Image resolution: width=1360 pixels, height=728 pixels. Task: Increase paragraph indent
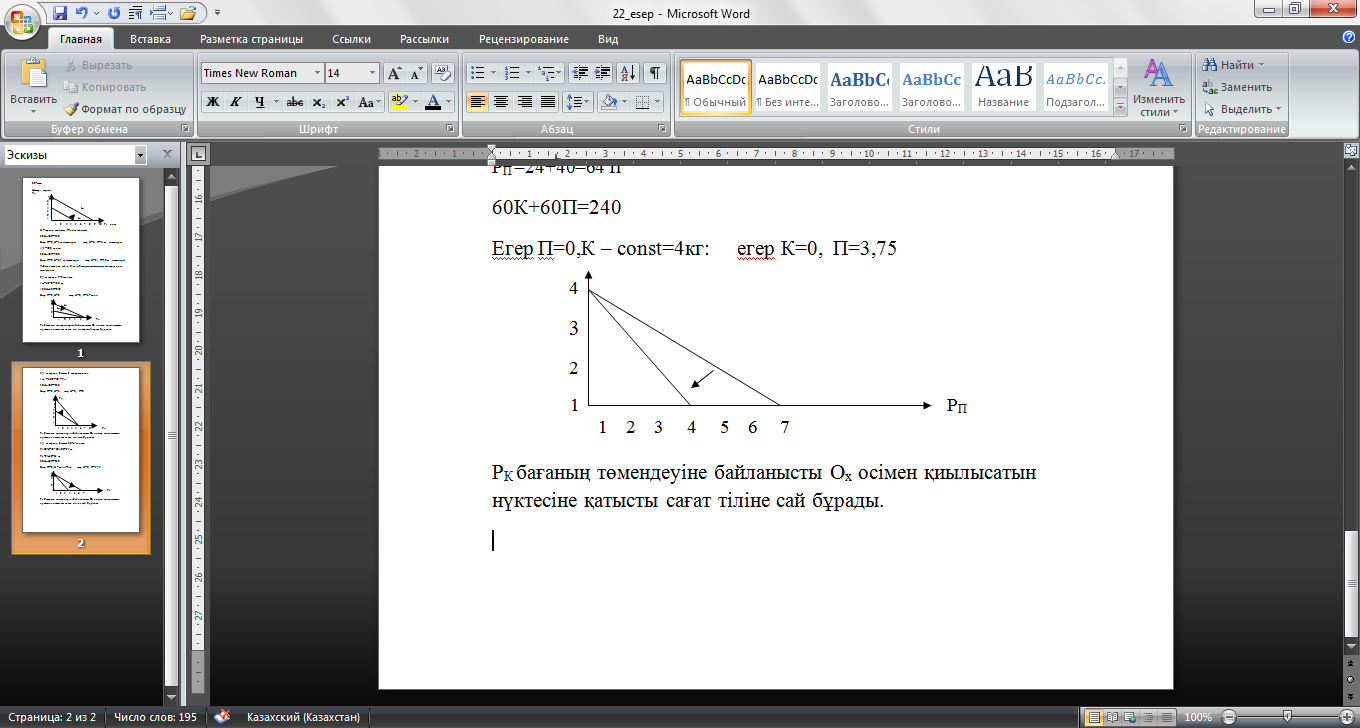(x=603, y=73)
